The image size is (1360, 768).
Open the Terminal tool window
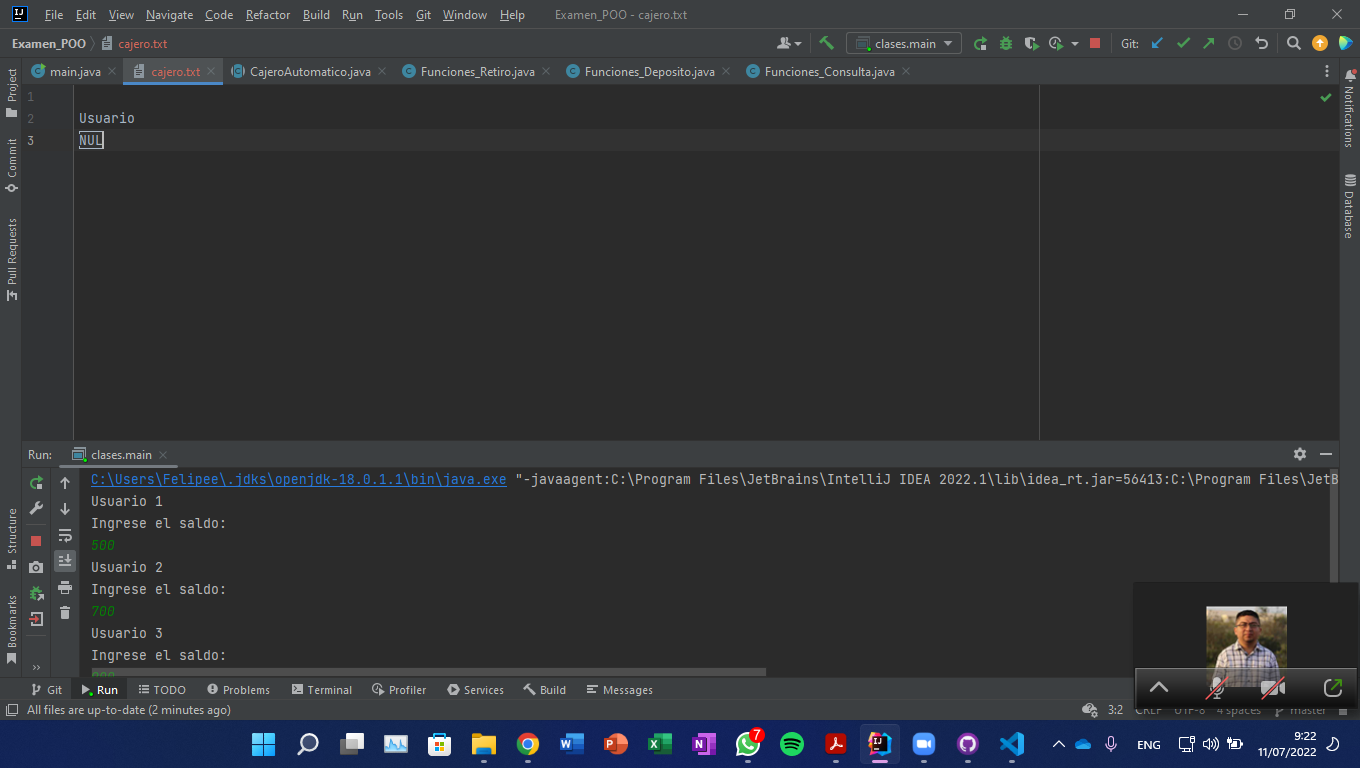point(321,690)
